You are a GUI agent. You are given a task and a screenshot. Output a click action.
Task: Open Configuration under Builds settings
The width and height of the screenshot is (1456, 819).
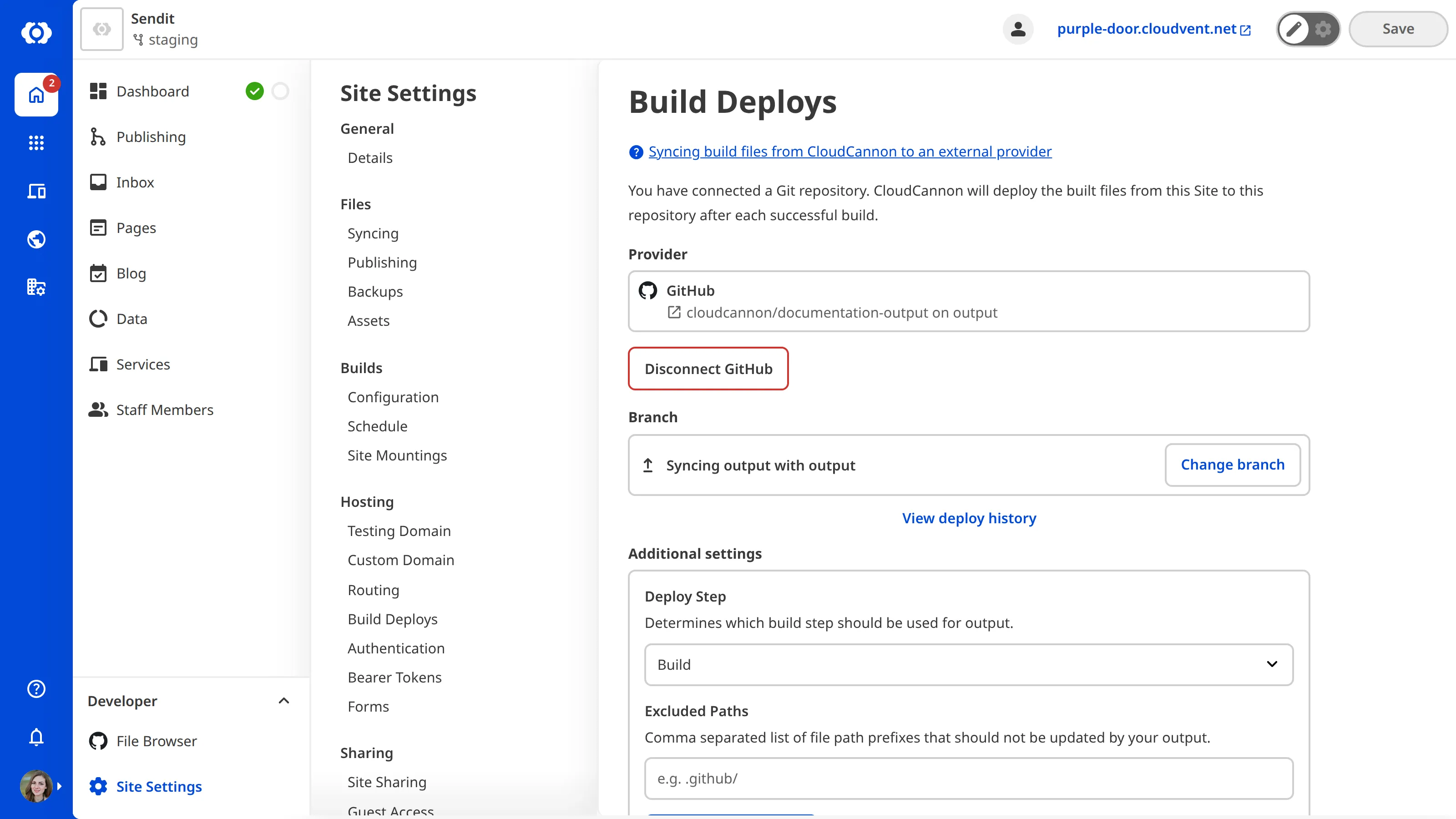pos(393,397)
